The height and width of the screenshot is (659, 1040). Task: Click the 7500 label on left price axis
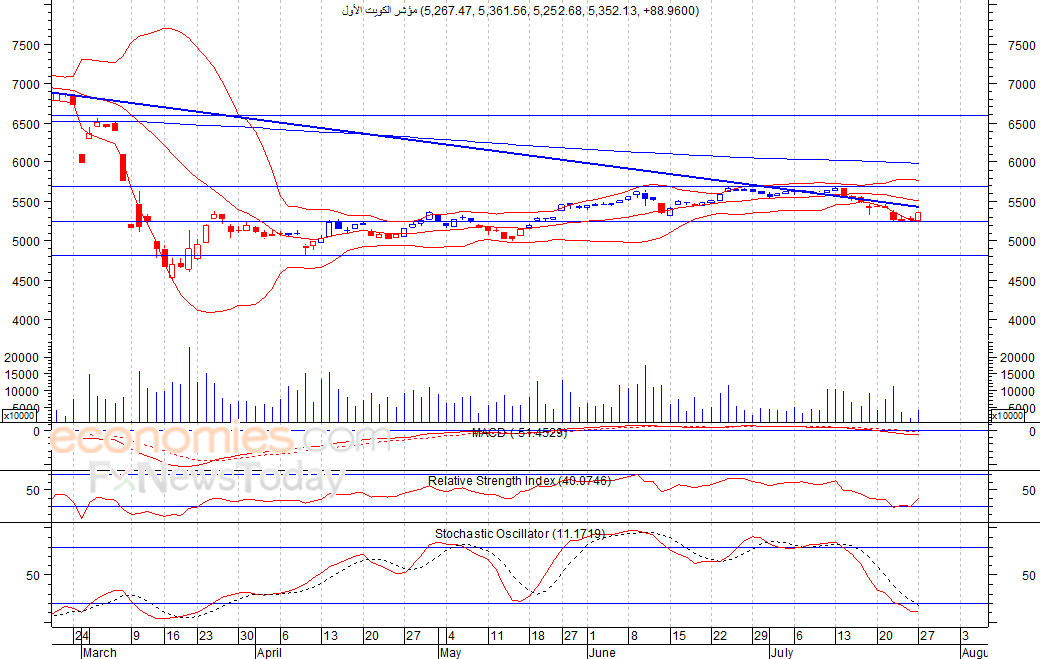[26, 46]
